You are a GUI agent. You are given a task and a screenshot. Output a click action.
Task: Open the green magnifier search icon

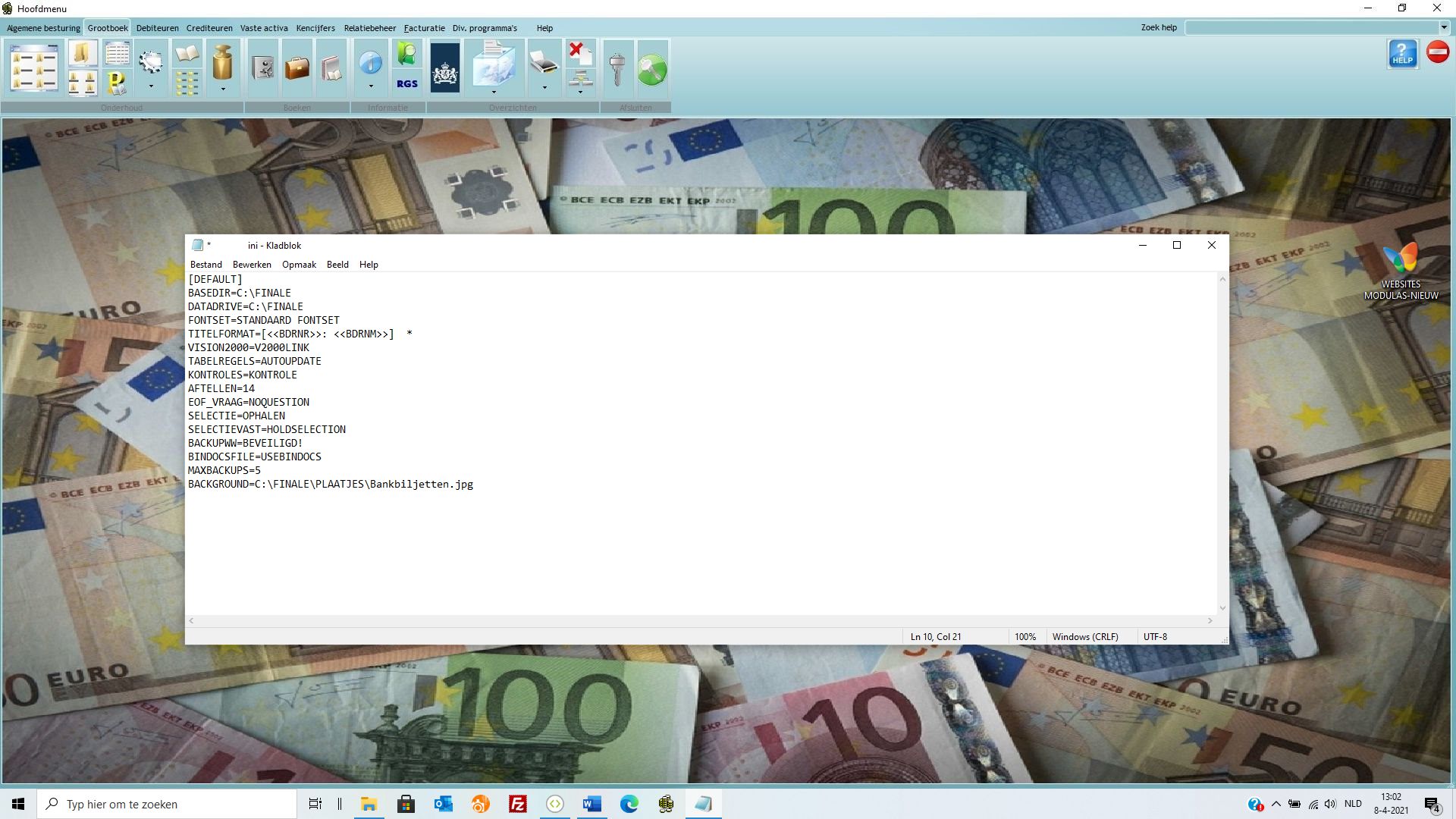click(x=407, y=54)
